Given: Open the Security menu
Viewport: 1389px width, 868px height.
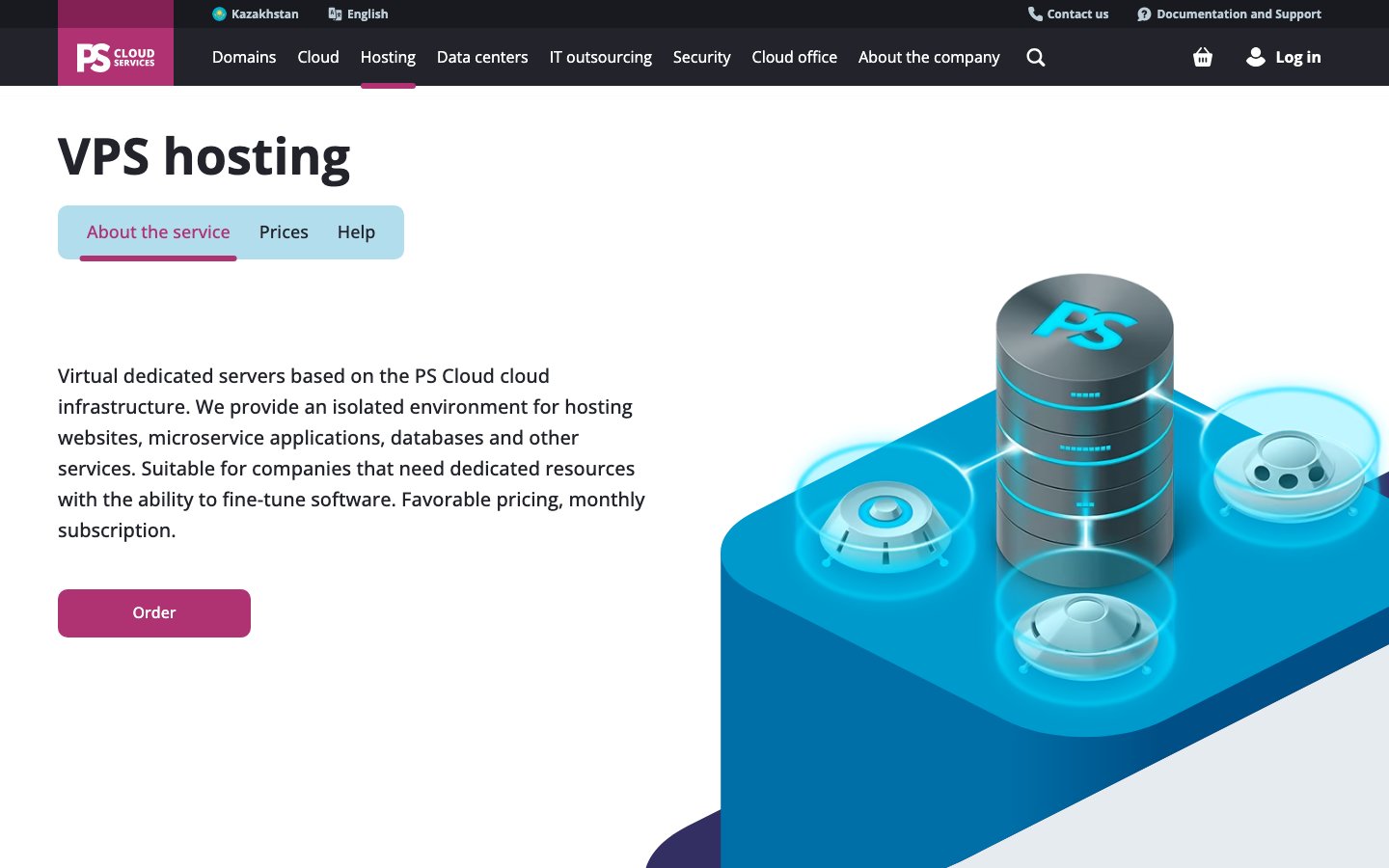Looking at the screenshot, I should point(701,57).
